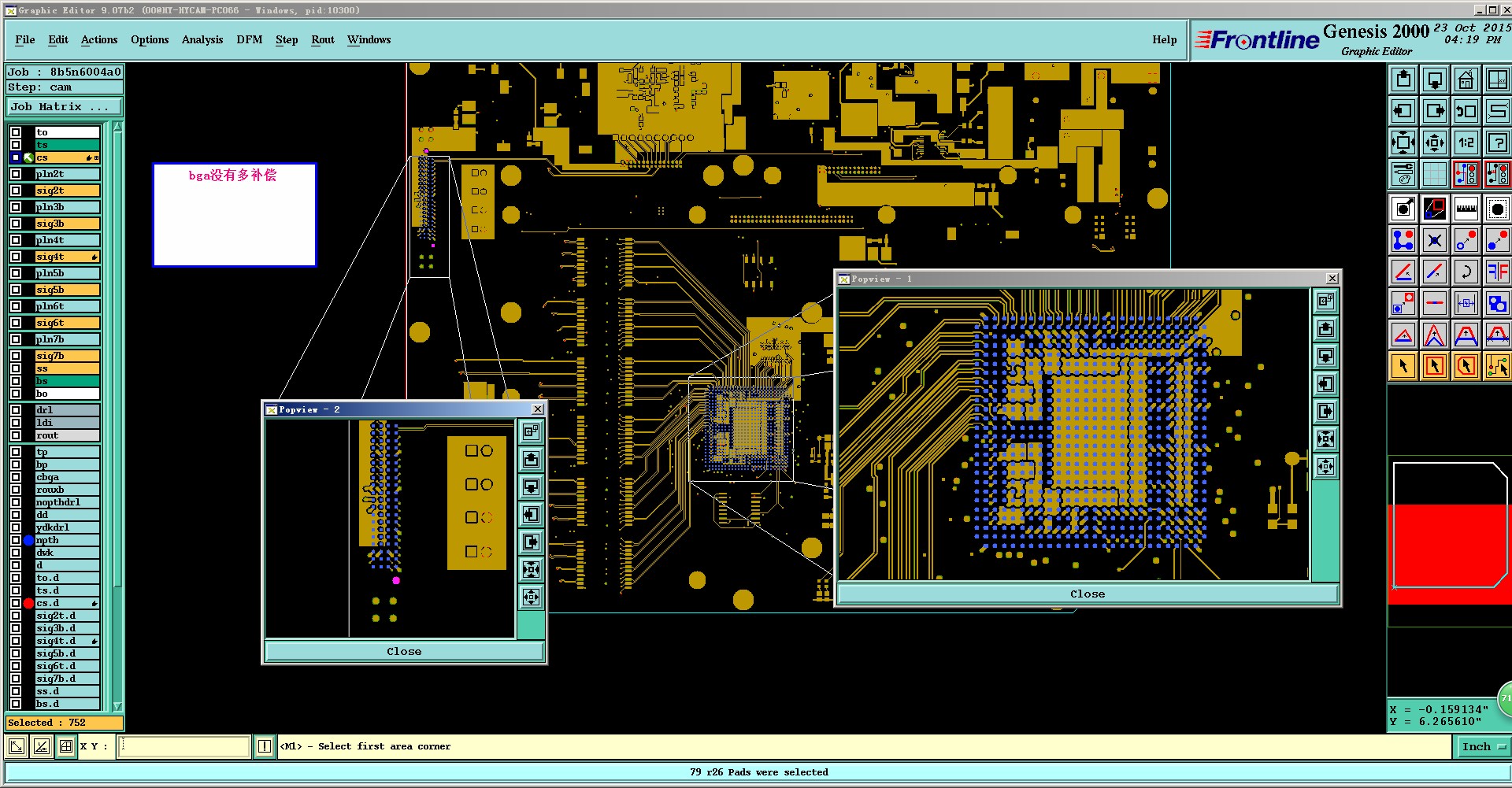1512x788 pixels.
Task: Open the File menu
Action: [25, 39]
